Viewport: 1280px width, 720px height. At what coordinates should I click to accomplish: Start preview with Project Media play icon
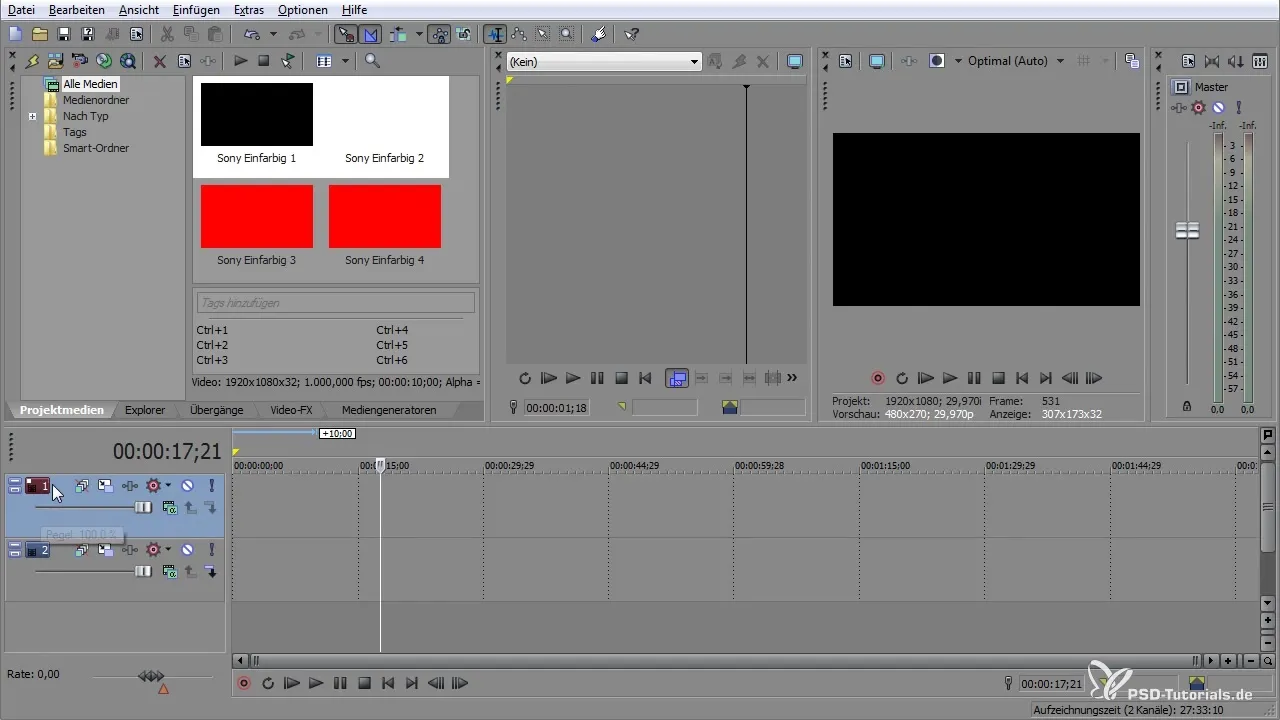click(x=240, y=61)
